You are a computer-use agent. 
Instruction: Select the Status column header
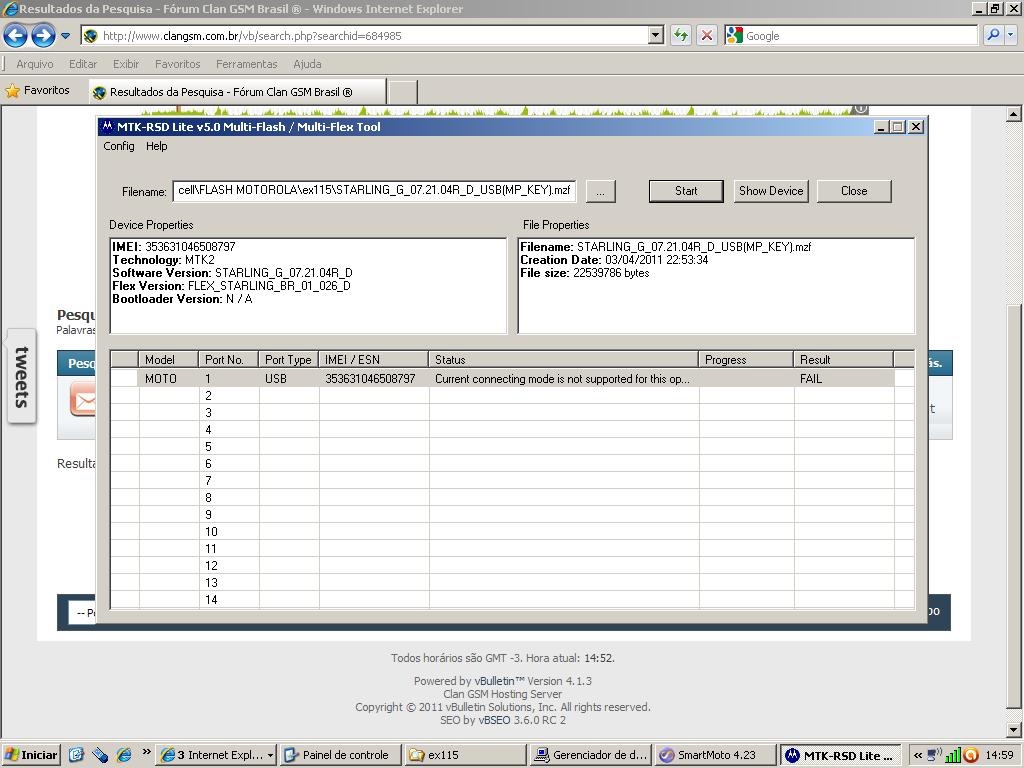(564, 360)
